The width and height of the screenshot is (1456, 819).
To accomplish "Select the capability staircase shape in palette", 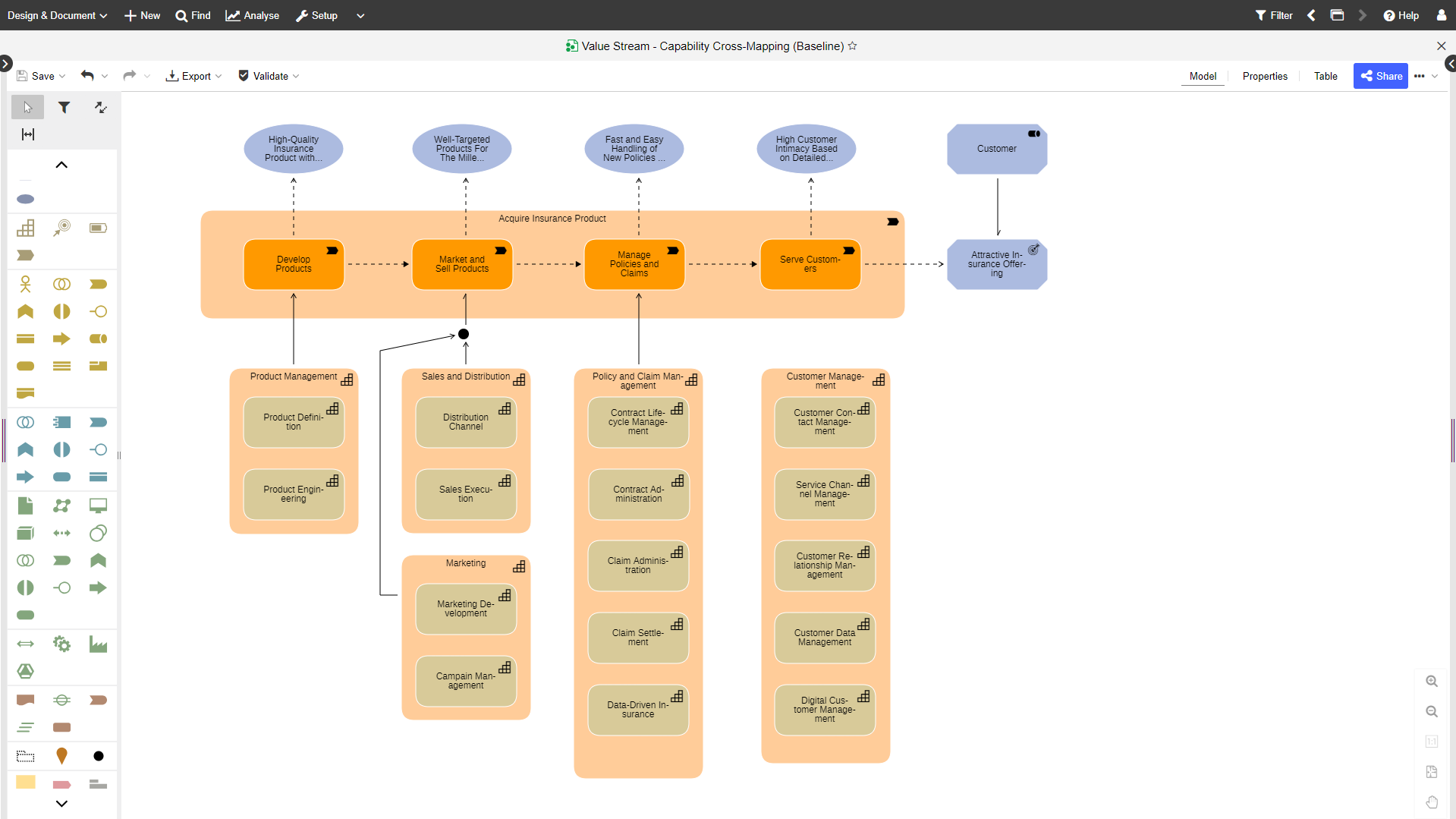I will click(25, 228).
